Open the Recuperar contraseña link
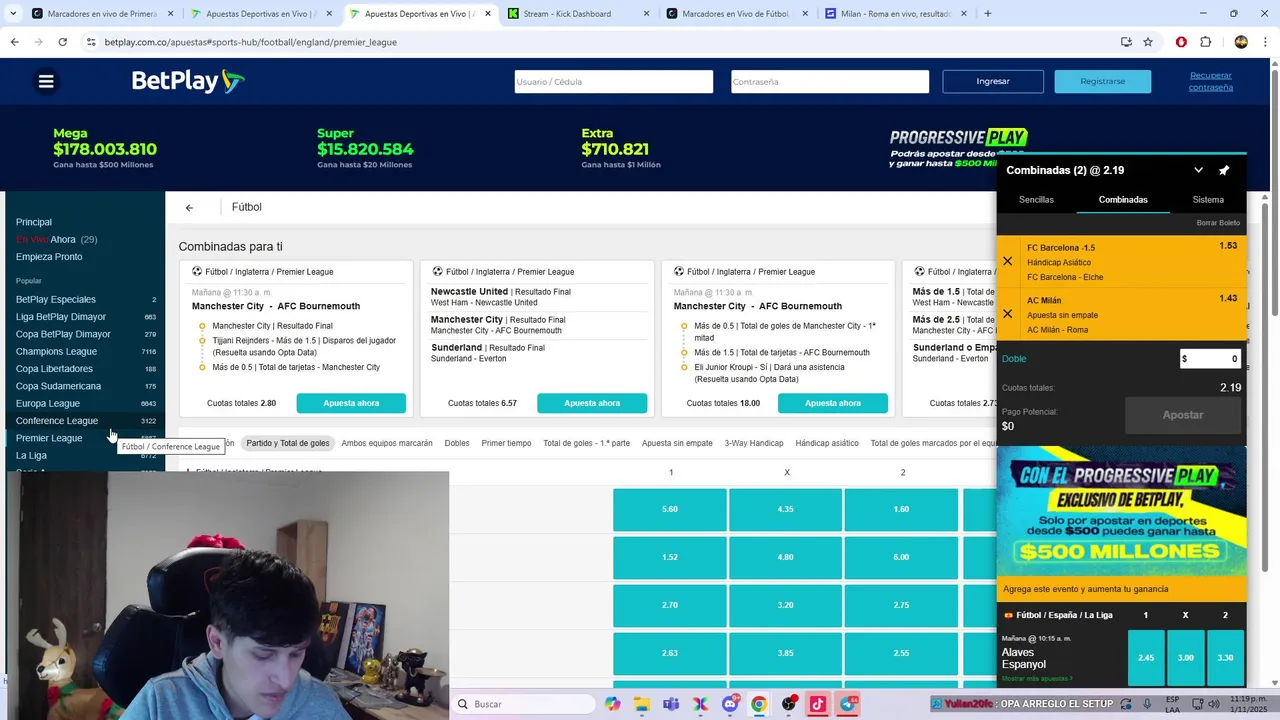Viewport: 1280px width, 720px height. (1211, 81)
